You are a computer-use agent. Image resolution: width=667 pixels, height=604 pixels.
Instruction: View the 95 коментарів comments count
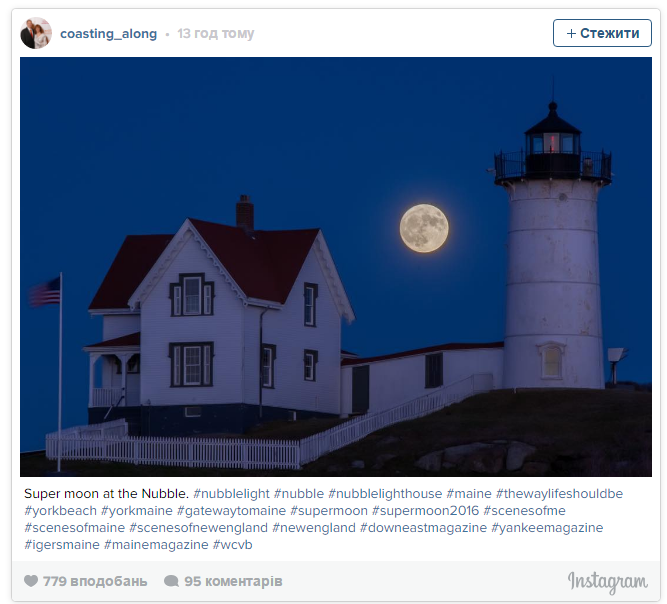[233, 581]
